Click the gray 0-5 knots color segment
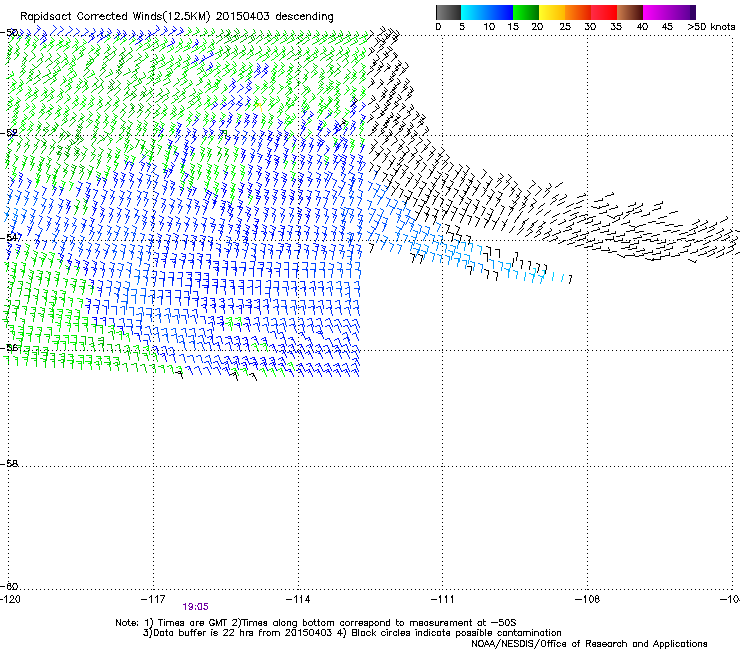The image size is (740, 650). 448,12
